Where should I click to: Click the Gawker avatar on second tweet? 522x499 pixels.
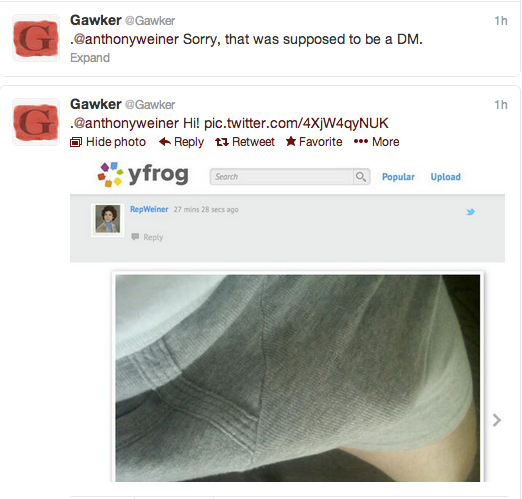(x=36, y=122)
